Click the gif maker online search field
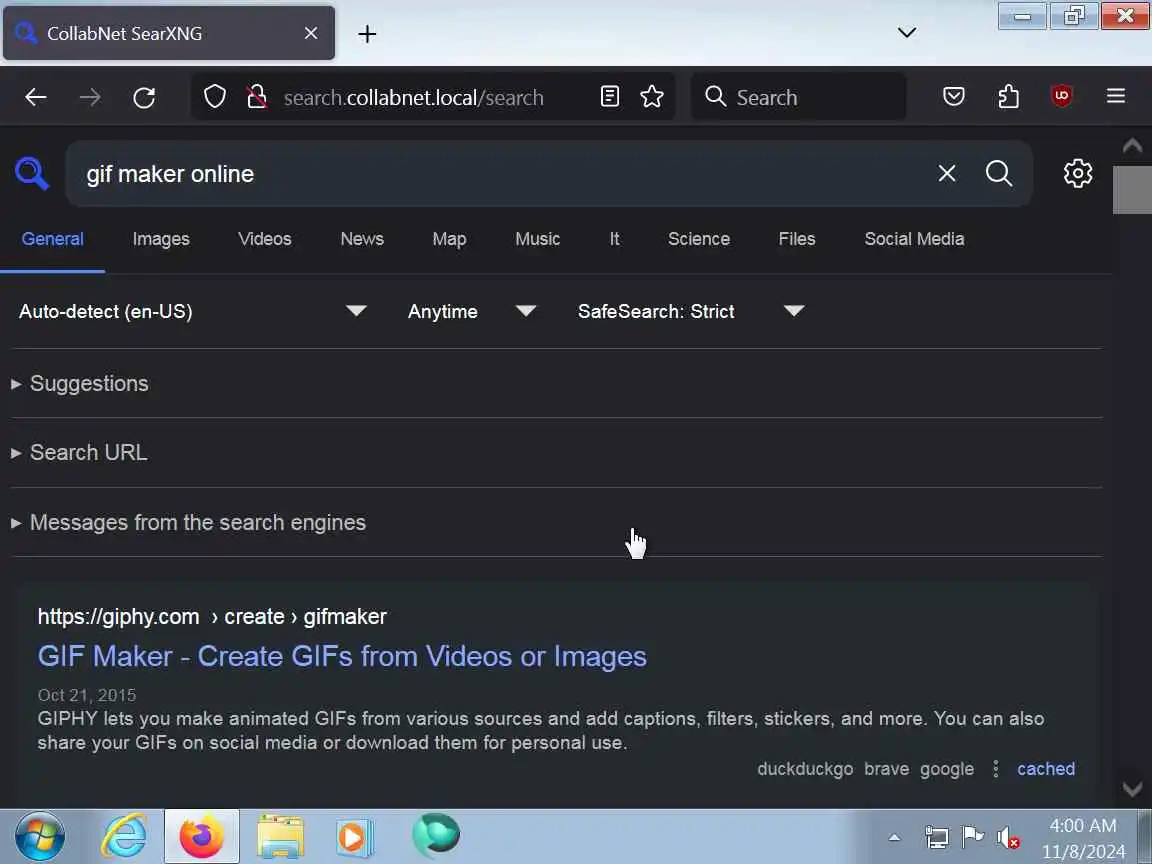The image size is (1152, 864). click(x=507, y=174)
